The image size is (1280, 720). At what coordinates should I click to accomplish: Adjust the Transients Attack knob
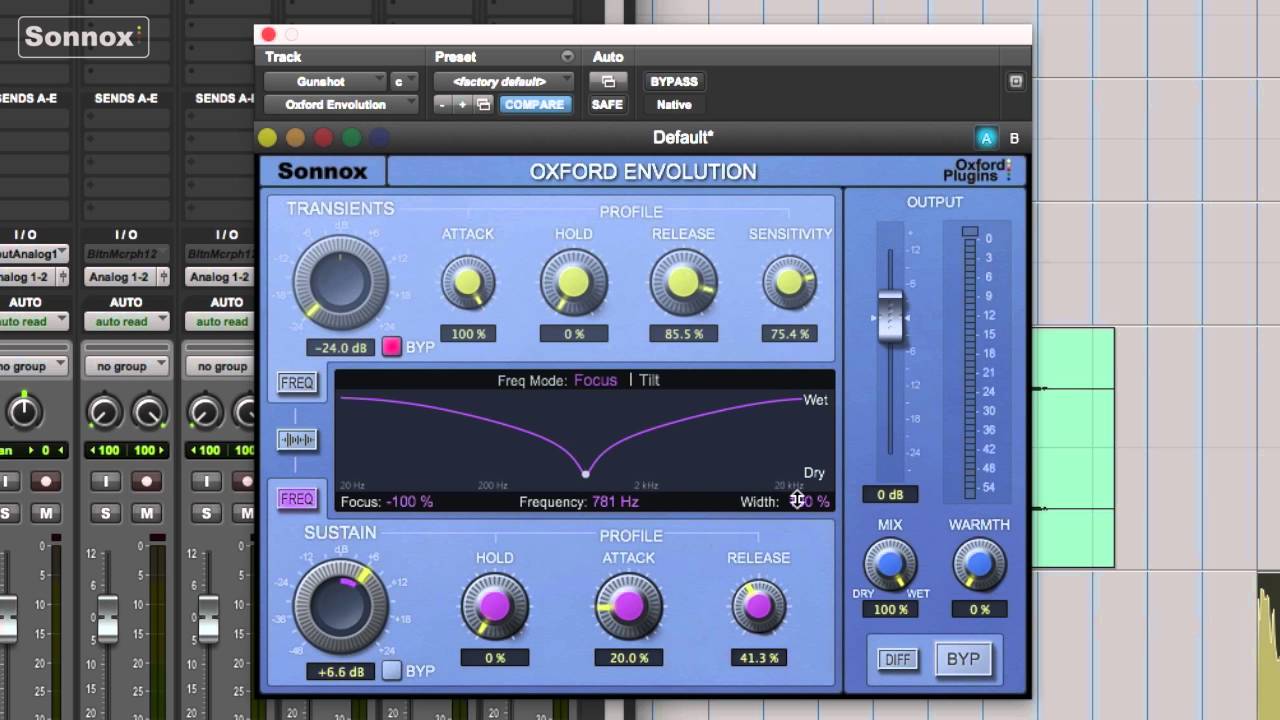pyautogui.click(x=468, y=284)
